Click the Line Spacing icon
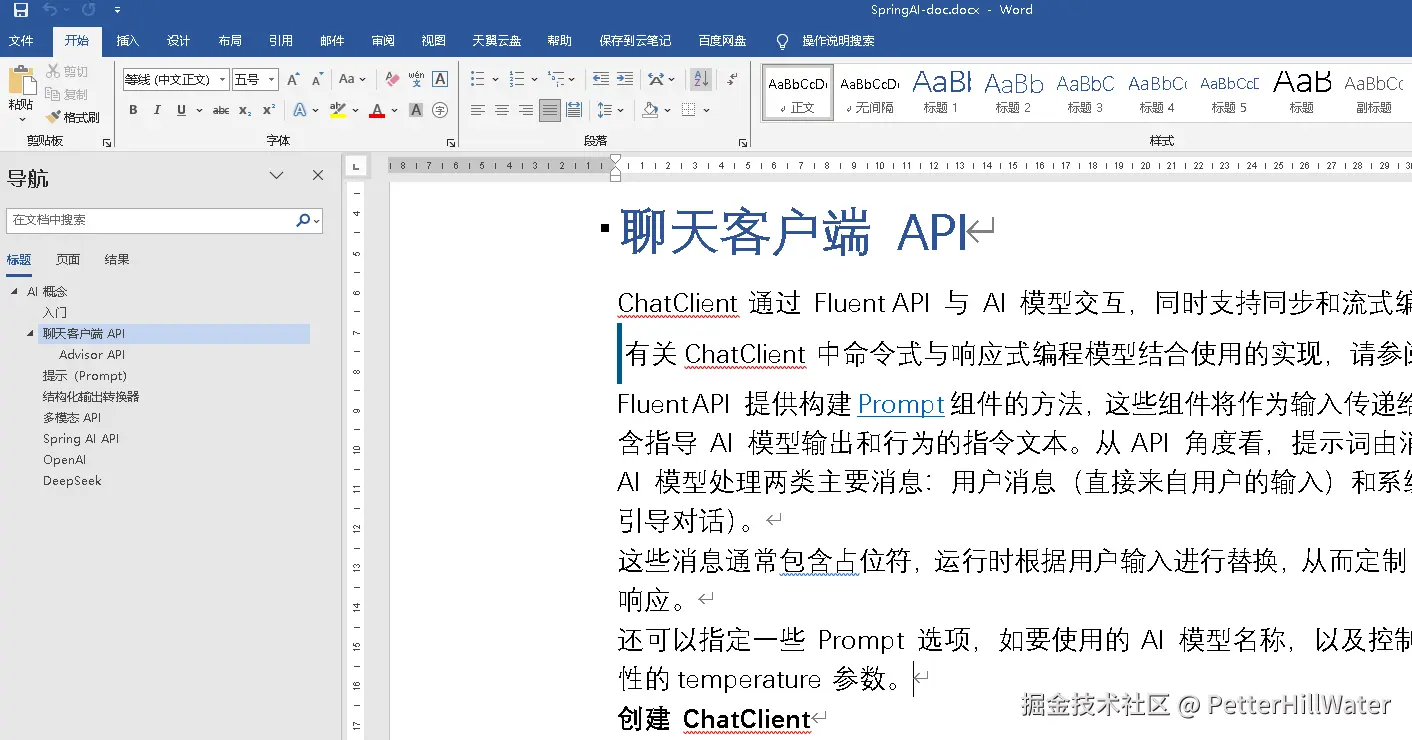Viewport: 1412px width, 740px height. click(x=605, y=110)
